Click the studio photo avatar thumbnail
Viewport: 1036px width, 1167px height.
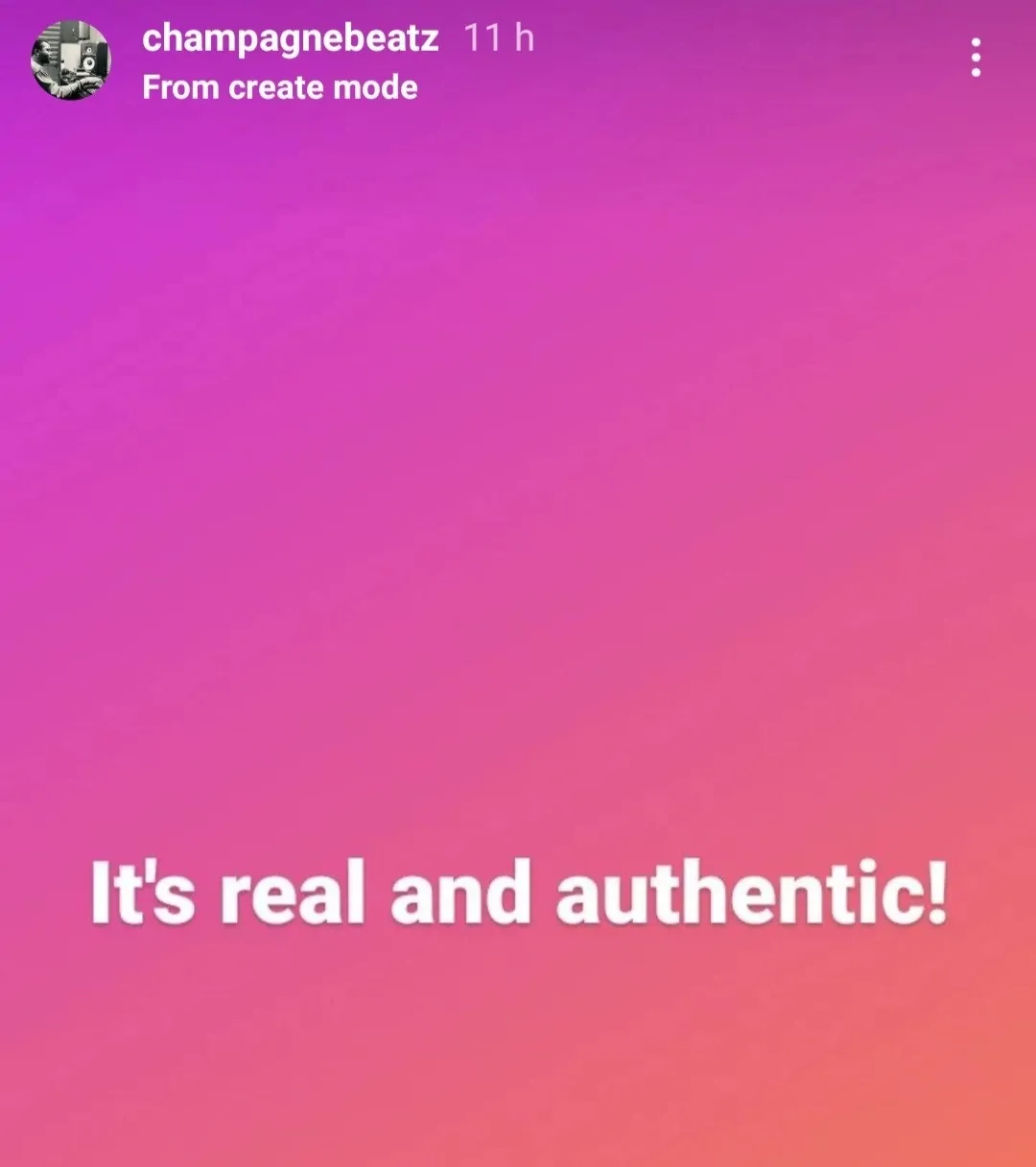pyautogui.click(x=71, y=60)
